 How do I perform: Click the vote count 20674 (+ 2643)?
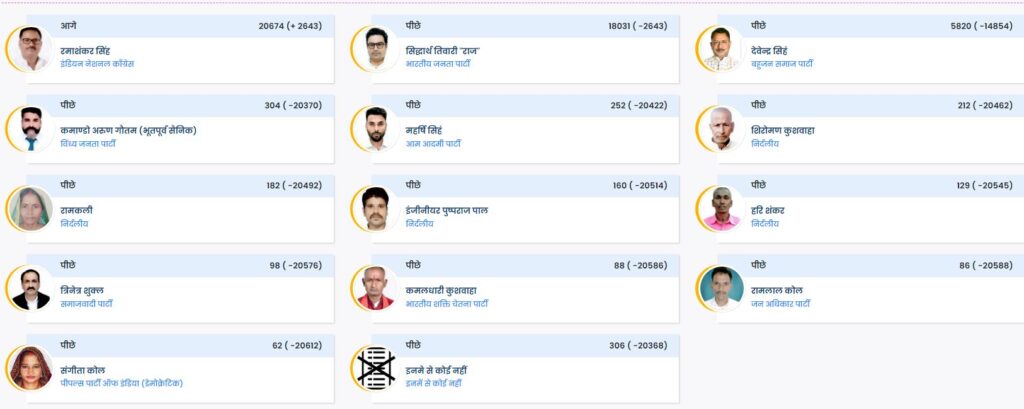(x=290, y=26)
